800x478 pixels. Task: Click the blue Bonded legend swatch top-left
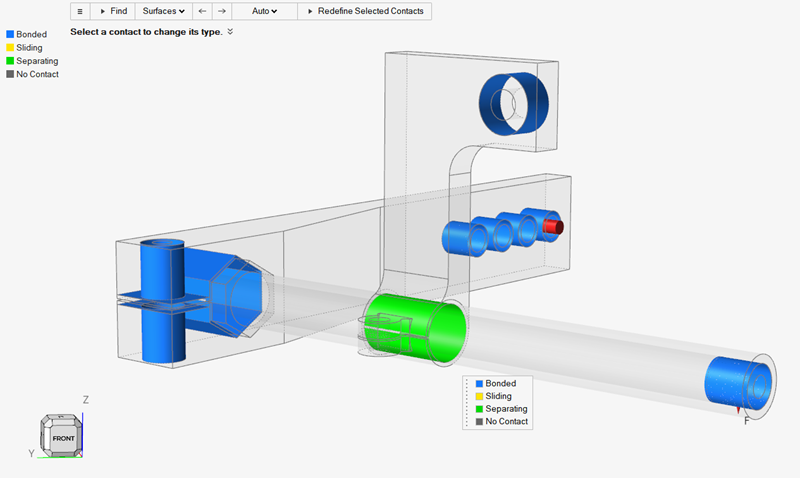[10, 34]
